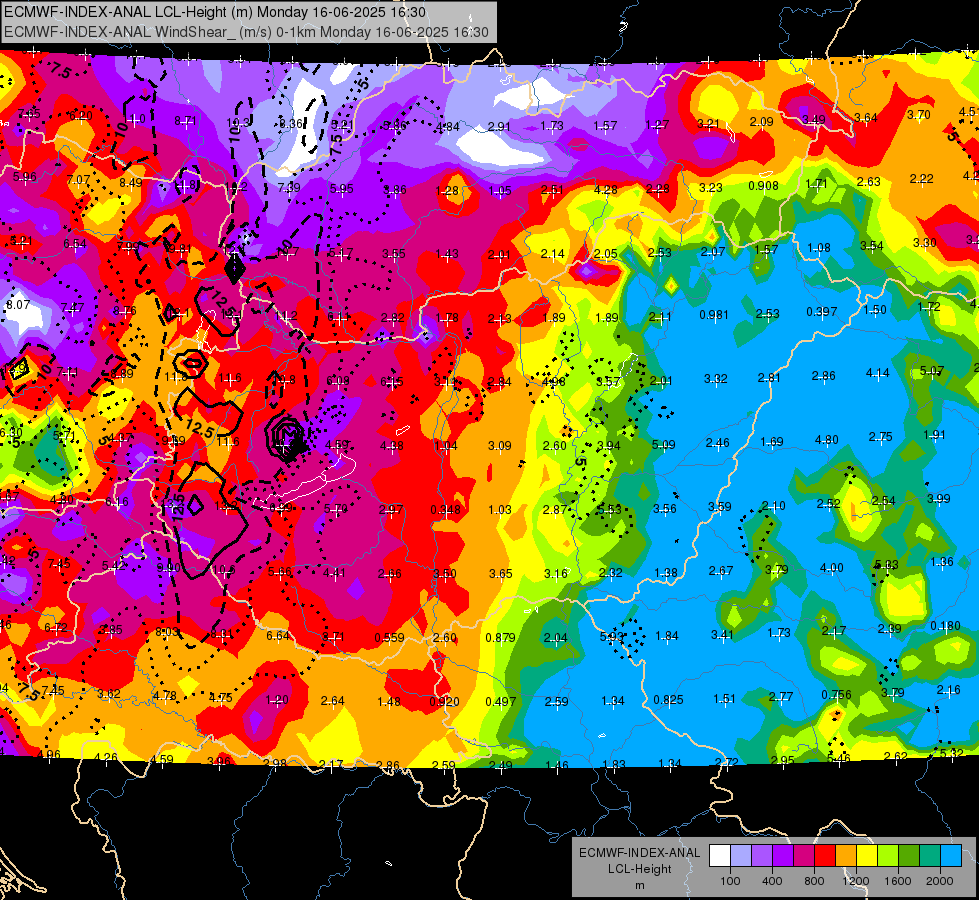Click the light lavender legend swatch
Image resolution: width=979 pixels, height=900 pixels.
click(741, 855)
